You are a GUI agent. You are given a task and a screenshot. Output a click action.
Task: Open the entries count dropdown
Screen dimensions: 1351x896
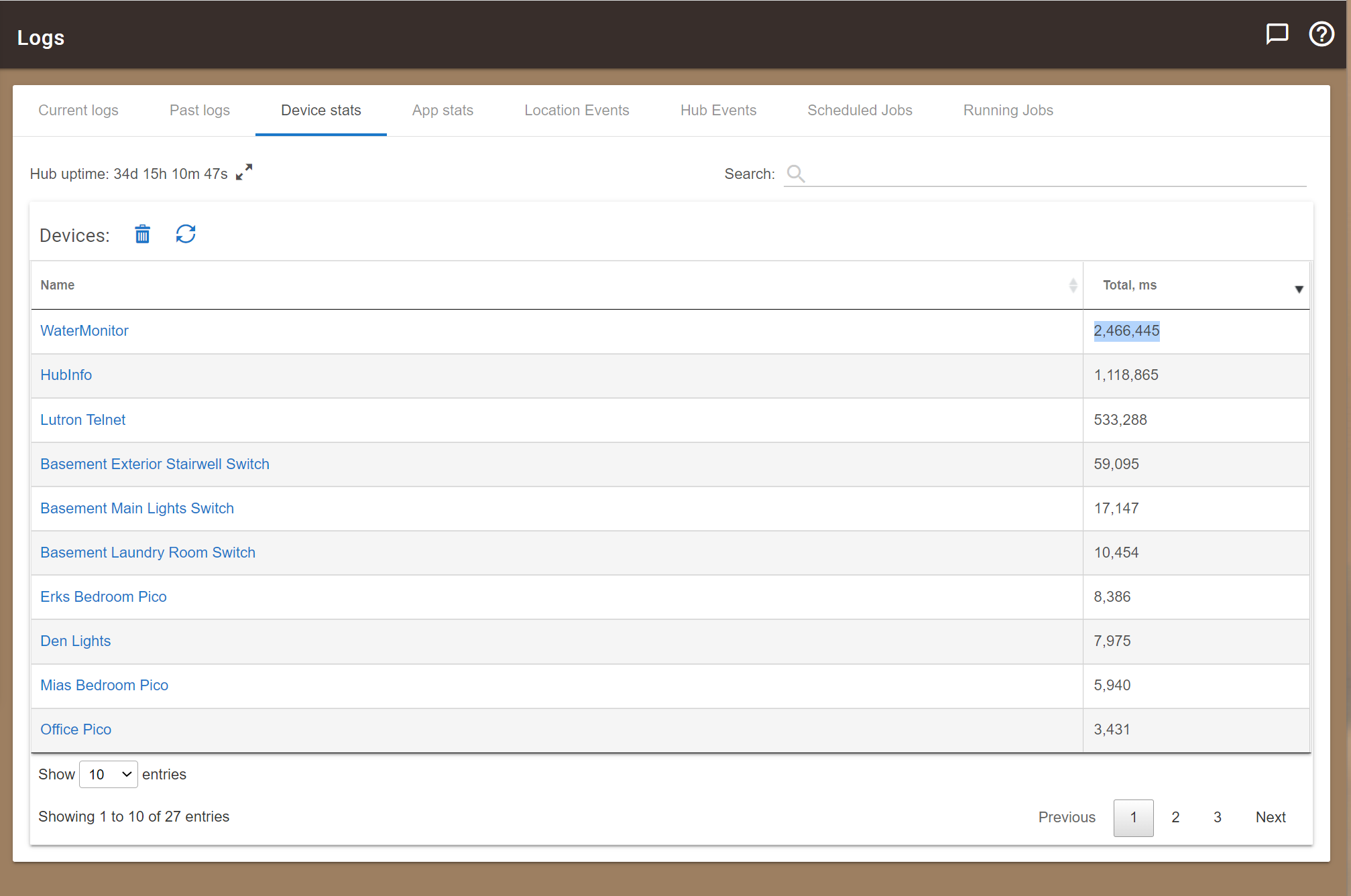tap(109, 775)
